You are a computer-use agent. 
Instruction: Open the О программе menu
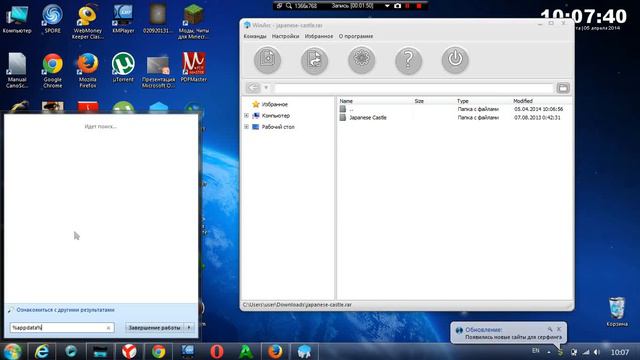[356, 36]
